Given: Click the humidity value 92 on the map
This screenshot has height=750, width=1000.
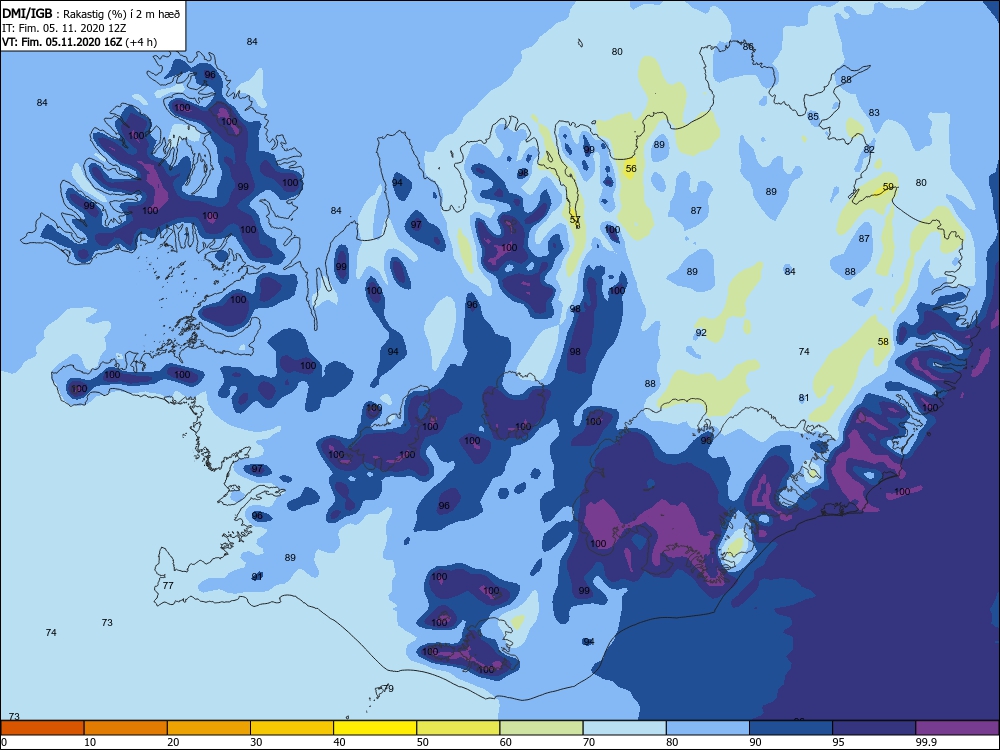Looking at the screenshot, I should [x=701, y=332].
